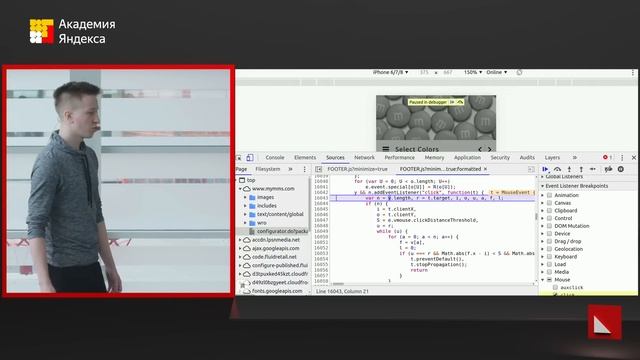This screenshot has height=360, width=640.
Task: Close the FOOTER.js formatted file tab
Action: coord(486,169)
